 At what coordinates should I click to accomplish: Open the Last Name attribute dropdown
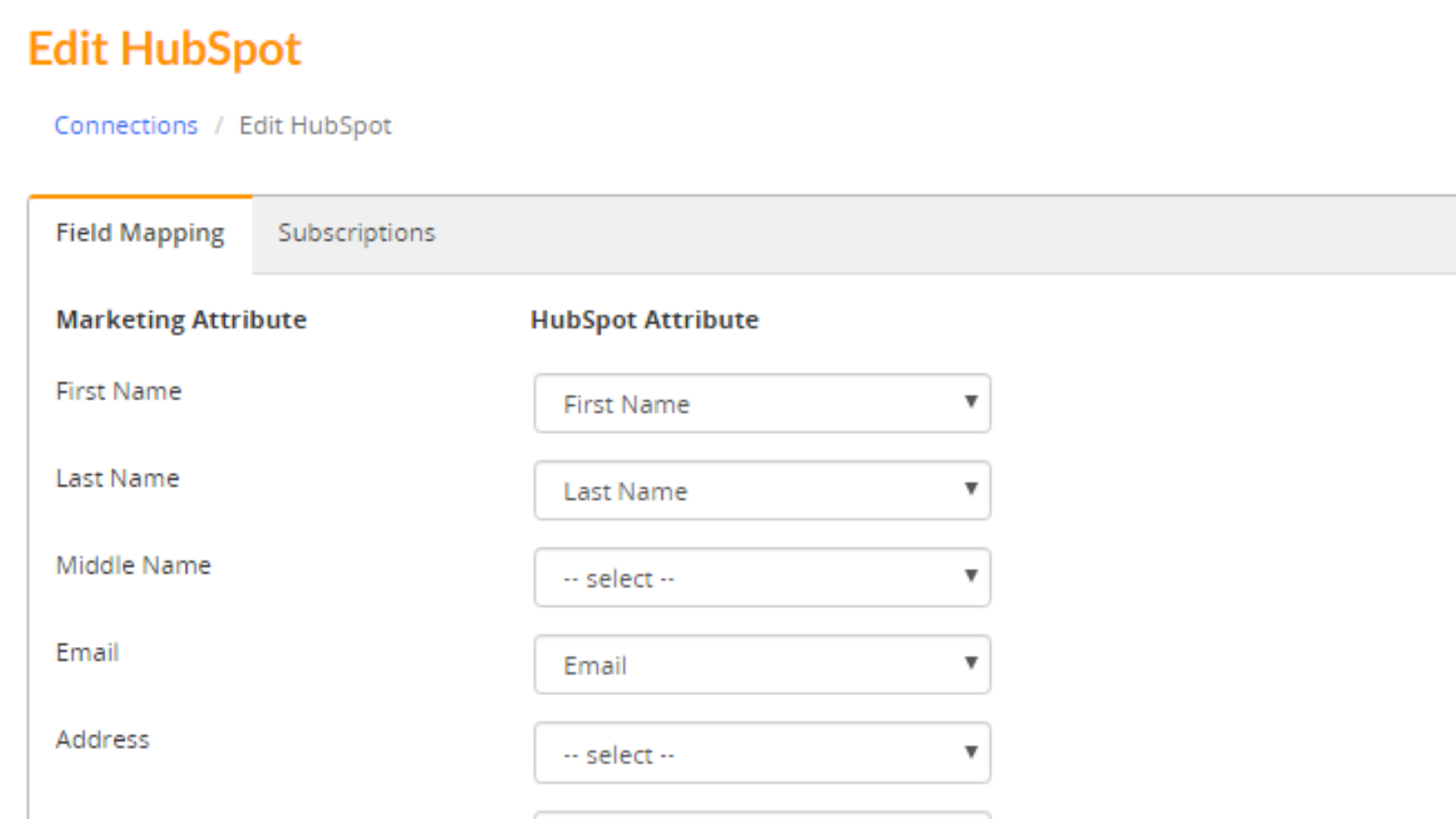click(763, 490)
